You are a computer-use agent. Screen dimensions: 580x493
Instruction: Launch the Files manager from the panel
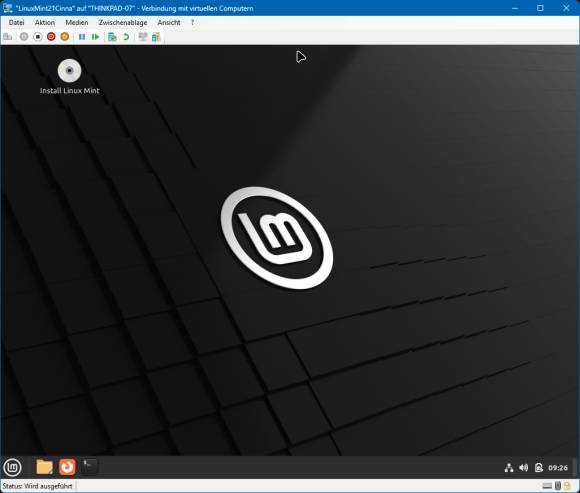coord(44,467)
